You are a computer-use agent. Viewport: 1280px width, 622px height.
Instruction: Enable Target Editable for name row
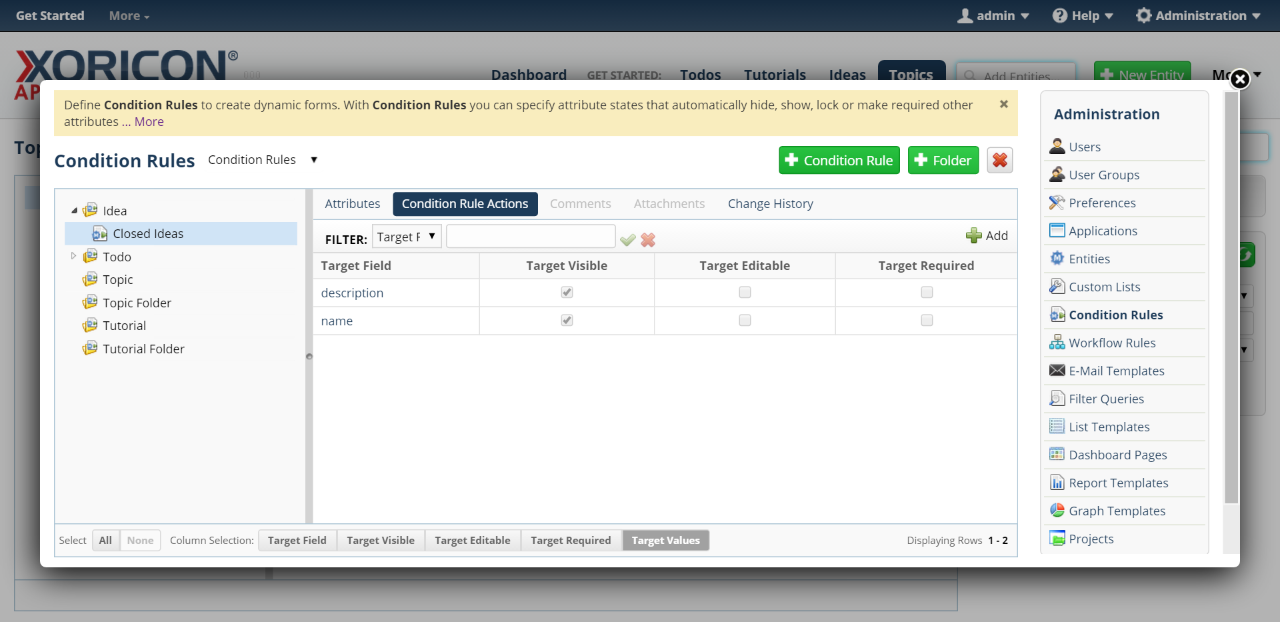coord(744,321)
